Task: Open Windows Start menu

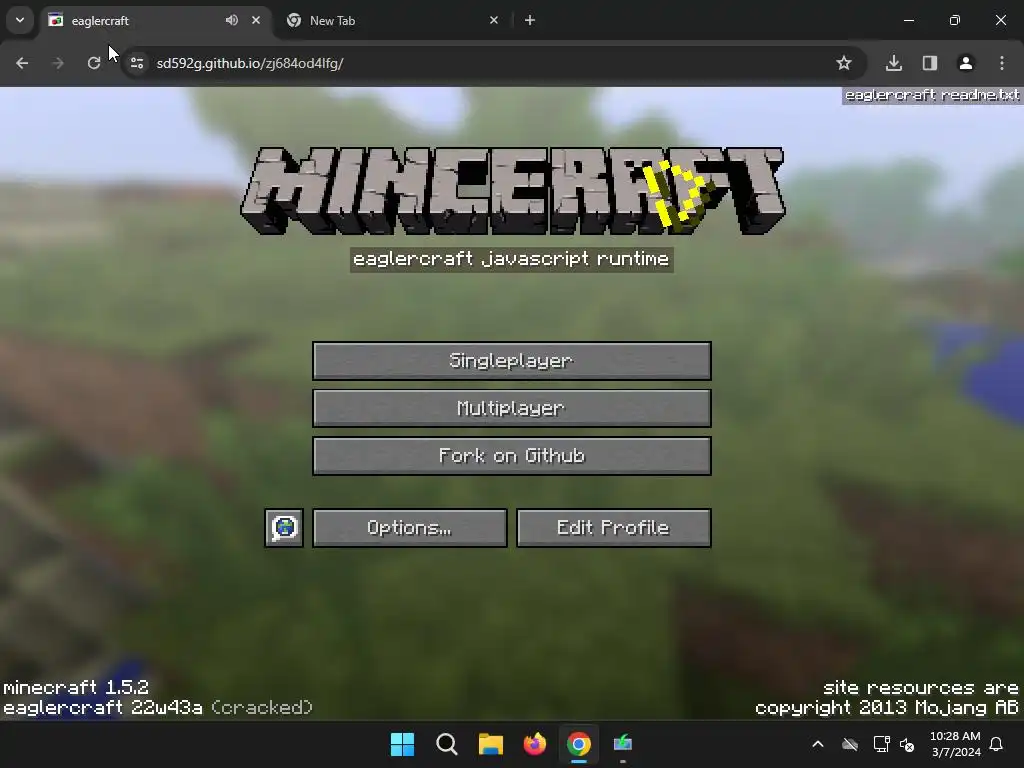Action: coord(402,744)
